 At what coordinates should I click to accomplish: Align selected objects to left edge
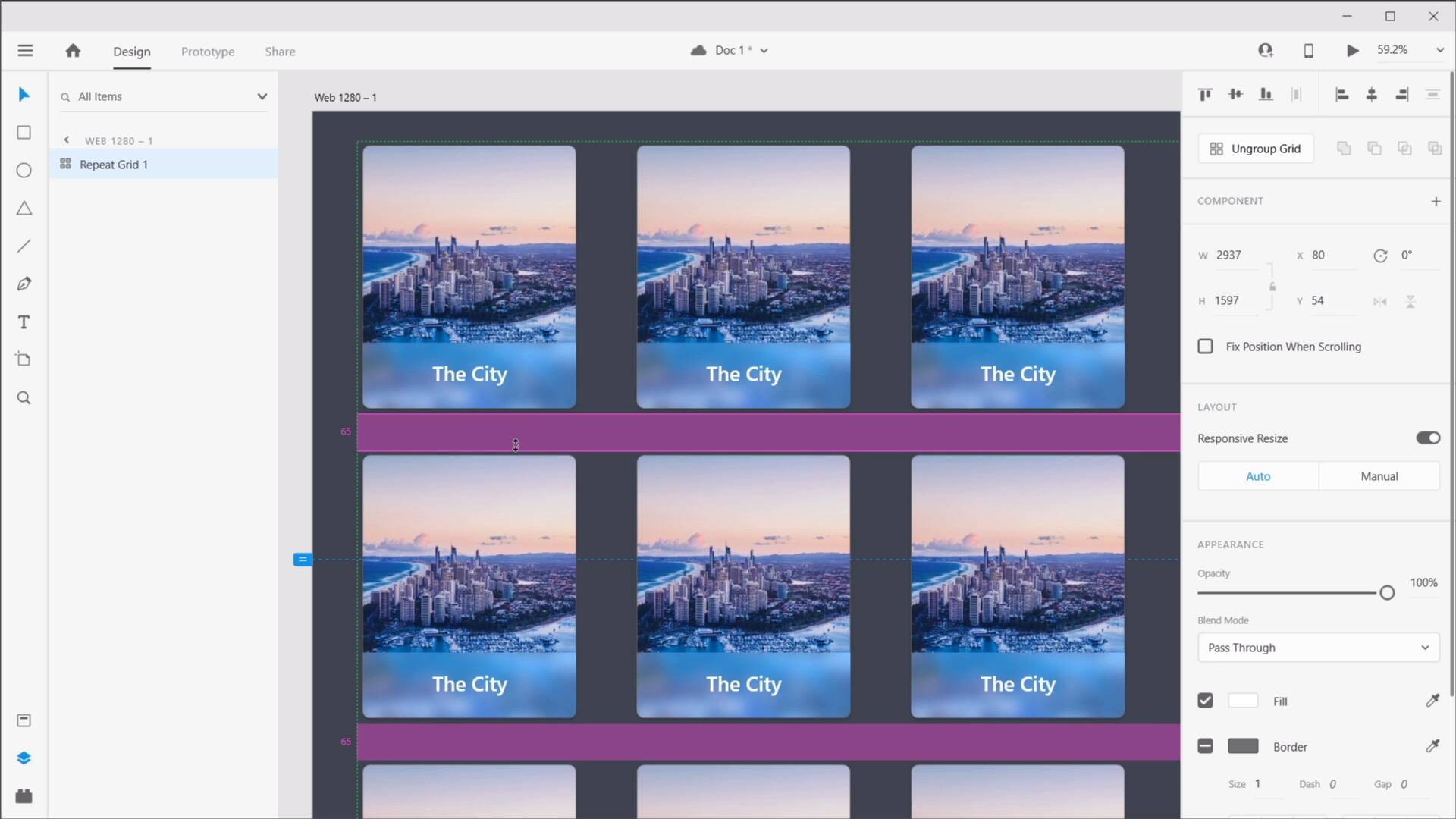click(1341, 94)
